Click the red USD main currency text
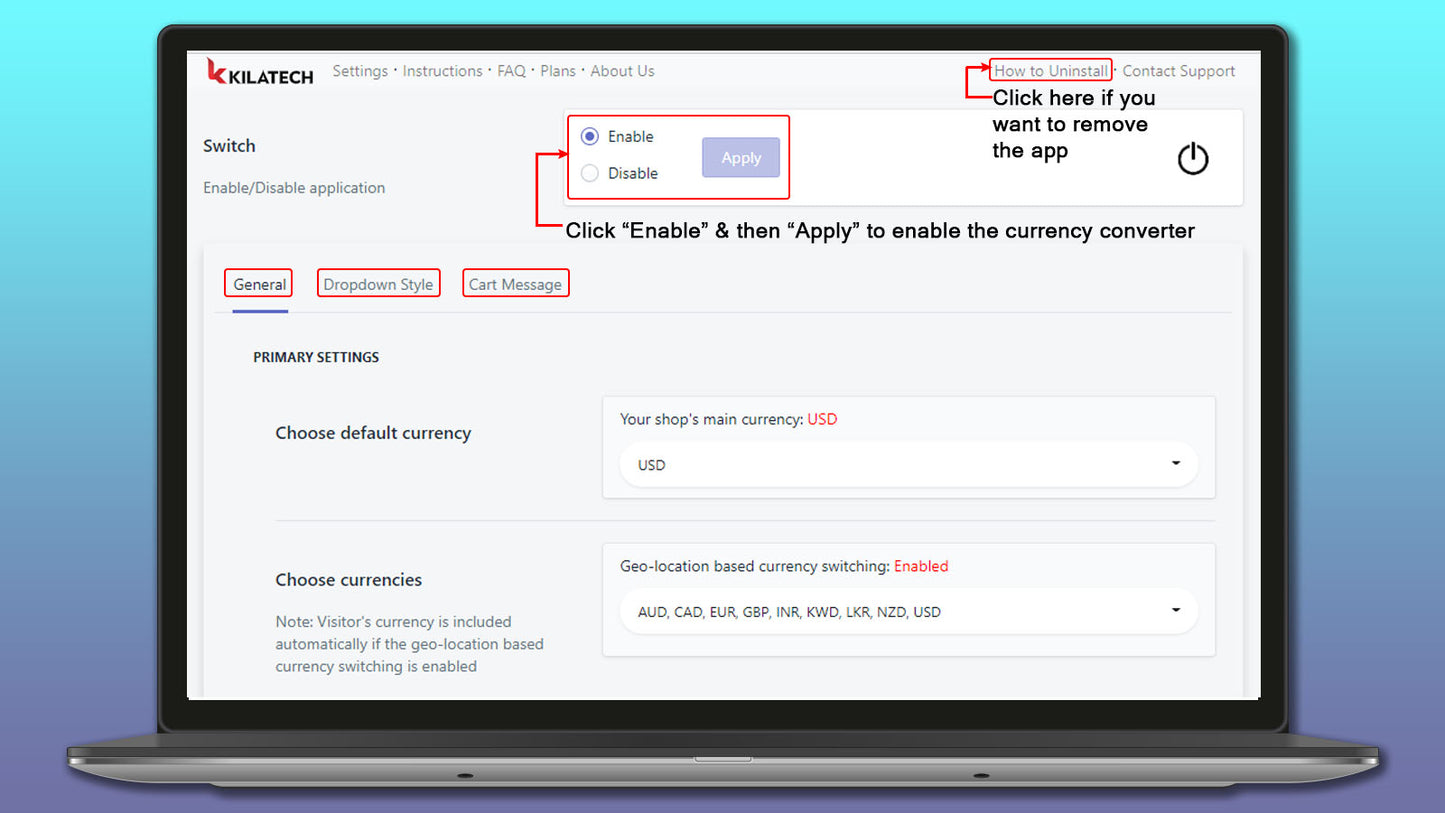The image size is (1445, 813). 822,420
